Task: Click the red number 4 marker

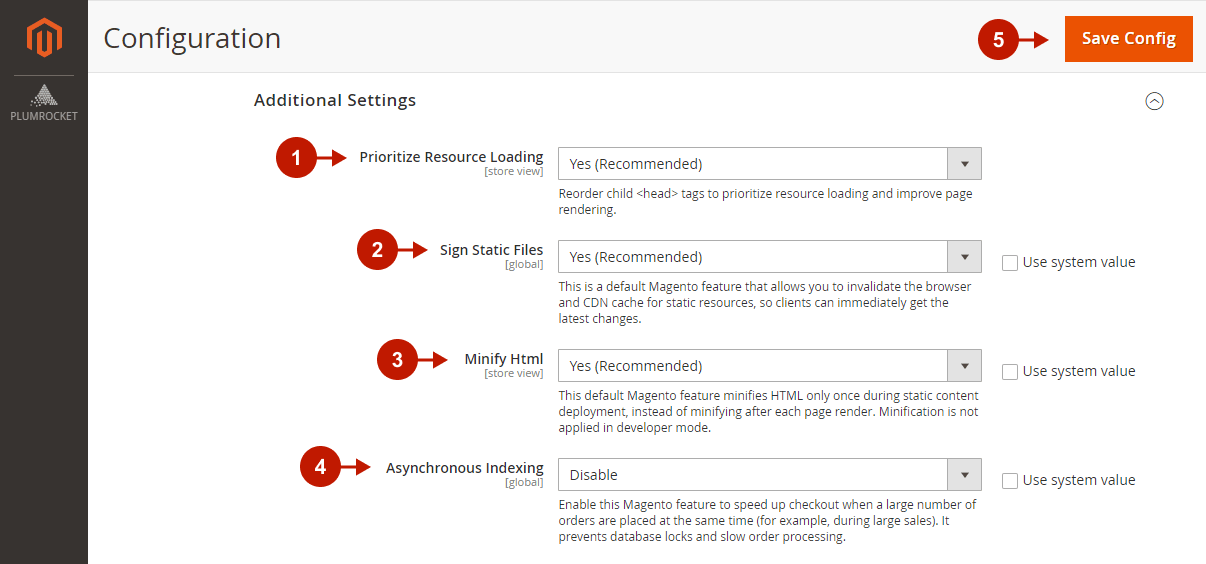Action: [320, 467]
